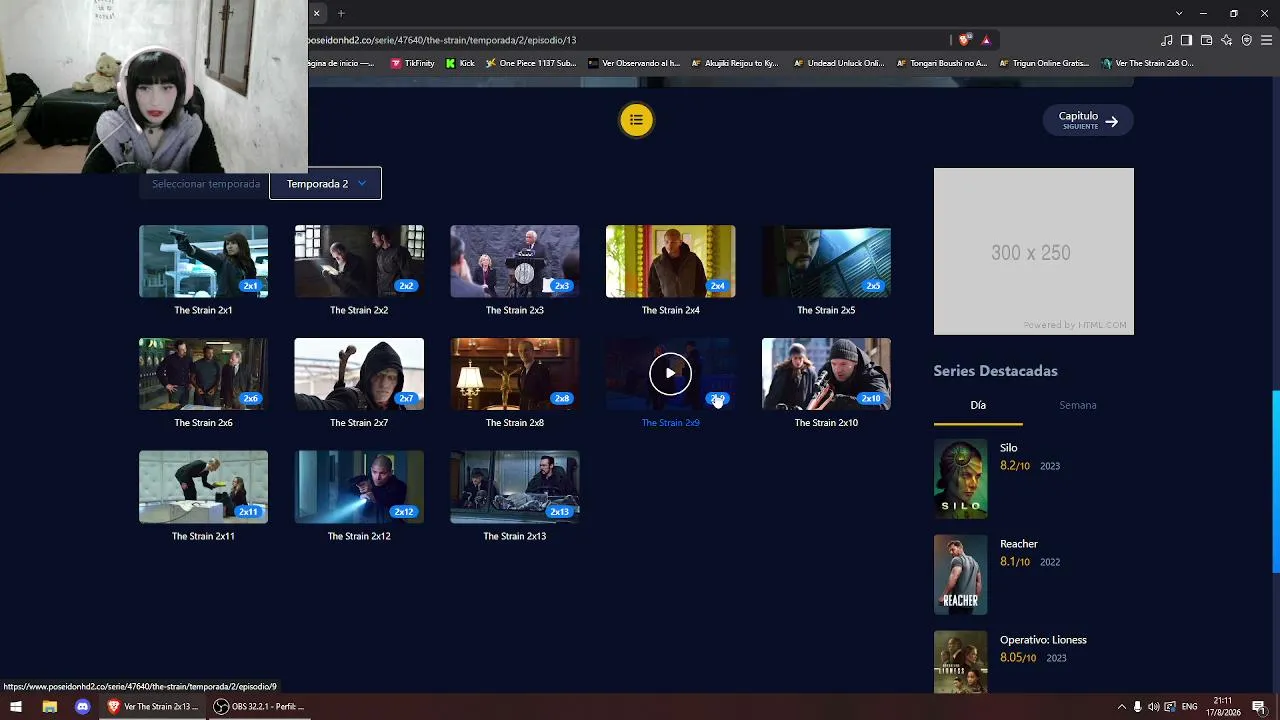Image resolution: width=1280 pixels, height=720 pixels.
Task: Open the Brave Wallet icon
Action: coord(1206,40)
